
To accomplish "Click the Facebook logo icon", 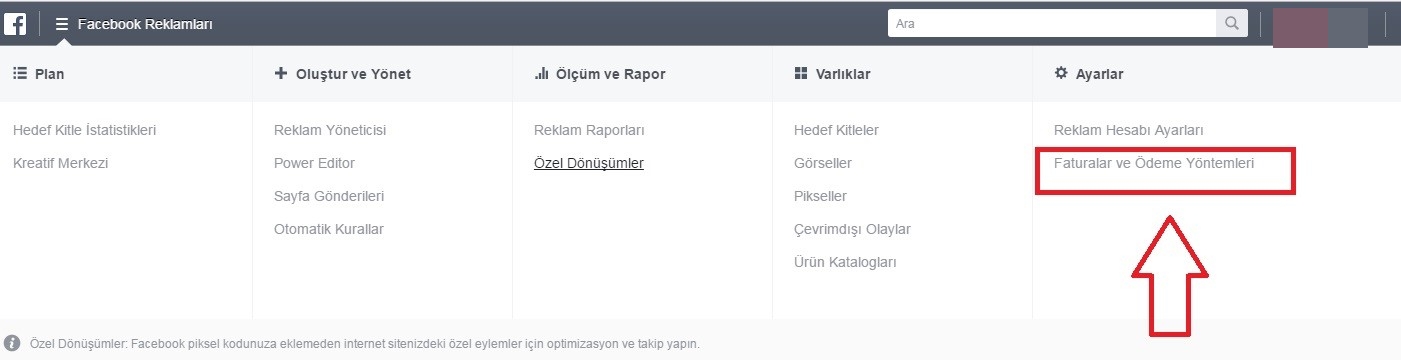I will click(15, 23).
